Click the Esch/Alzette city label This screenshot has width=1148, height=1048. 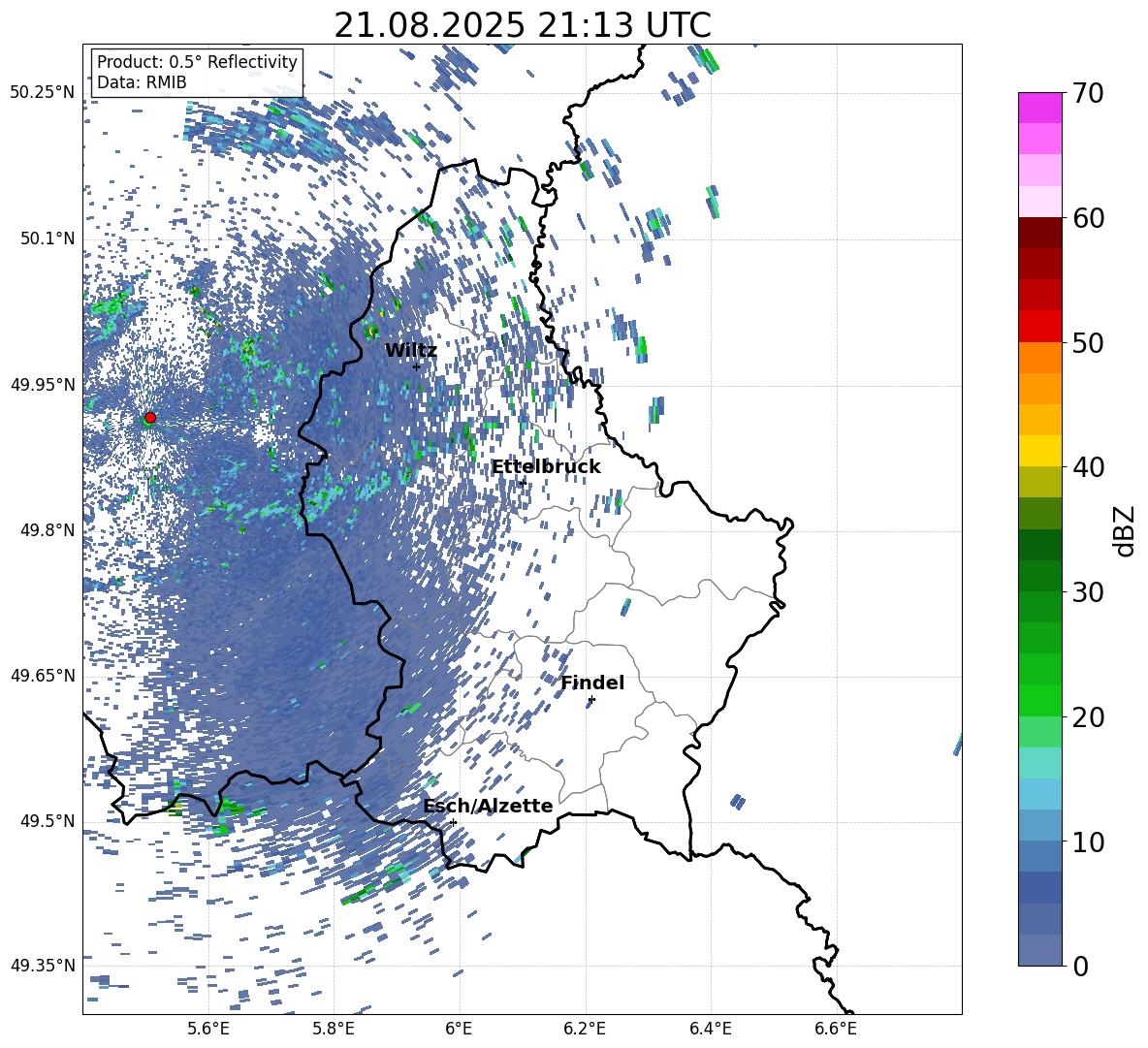click(x=488, y=807)
